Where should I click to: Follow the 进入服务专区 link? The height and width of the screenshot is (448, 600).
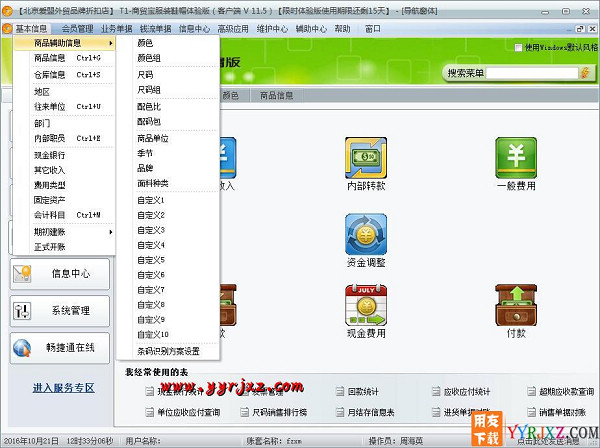pyautogui.click(x=62, y=387)
